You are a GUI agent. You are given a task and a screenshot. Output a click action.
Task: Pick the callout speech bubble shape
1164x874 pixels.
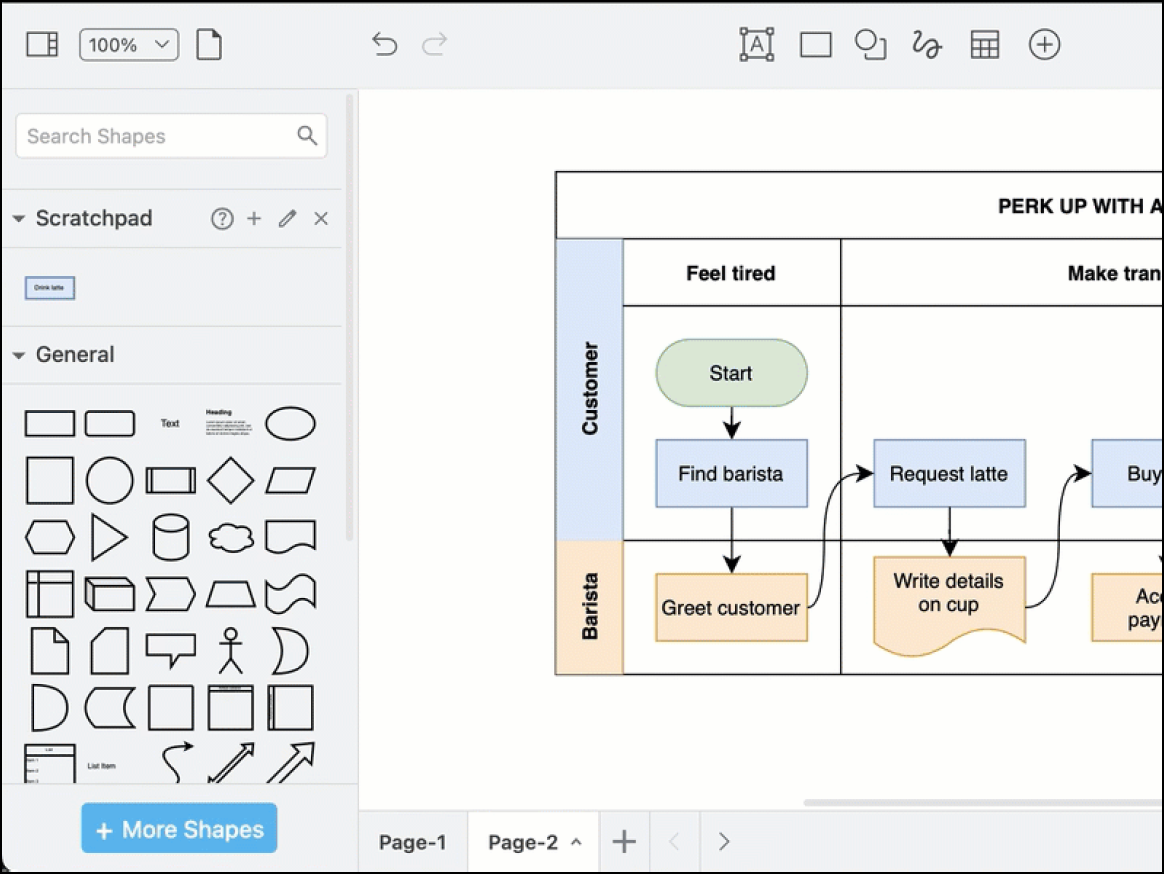pyautogui.click(x=171, y=651)
